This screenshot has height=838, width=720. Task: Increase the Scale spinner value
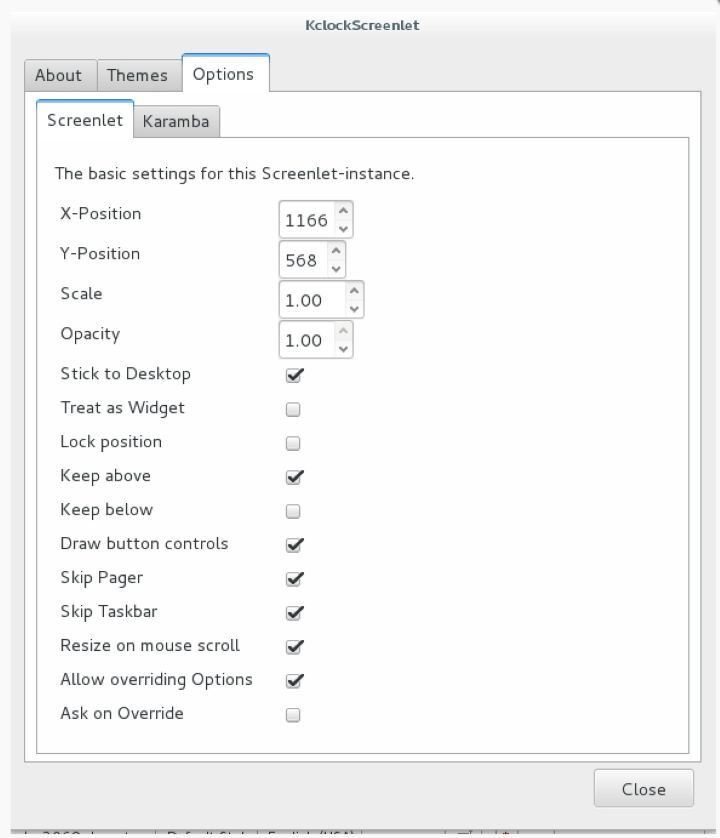[353, 291]
